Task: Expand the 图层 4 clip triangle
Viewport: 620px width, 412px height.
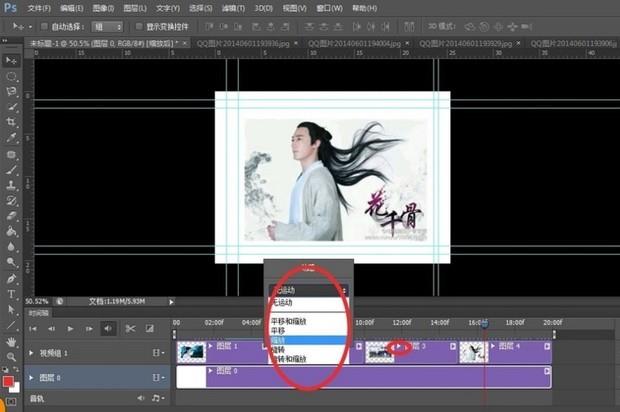Action: 493,346
